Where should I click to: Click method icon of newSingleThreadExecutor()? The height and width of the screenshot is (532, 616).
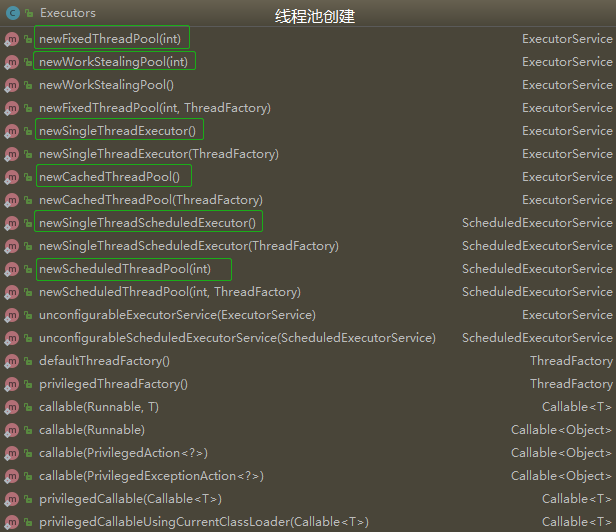[x=11, y=131]
